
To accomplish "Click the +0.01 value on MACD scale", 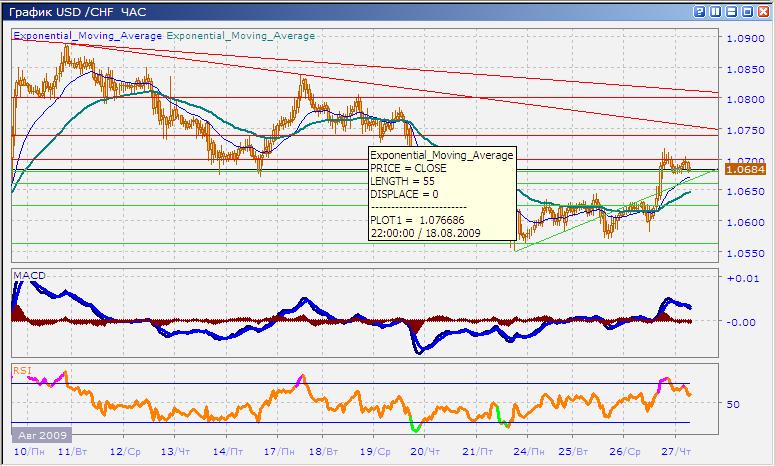I will pyautogui.click(x=741, y=278).
